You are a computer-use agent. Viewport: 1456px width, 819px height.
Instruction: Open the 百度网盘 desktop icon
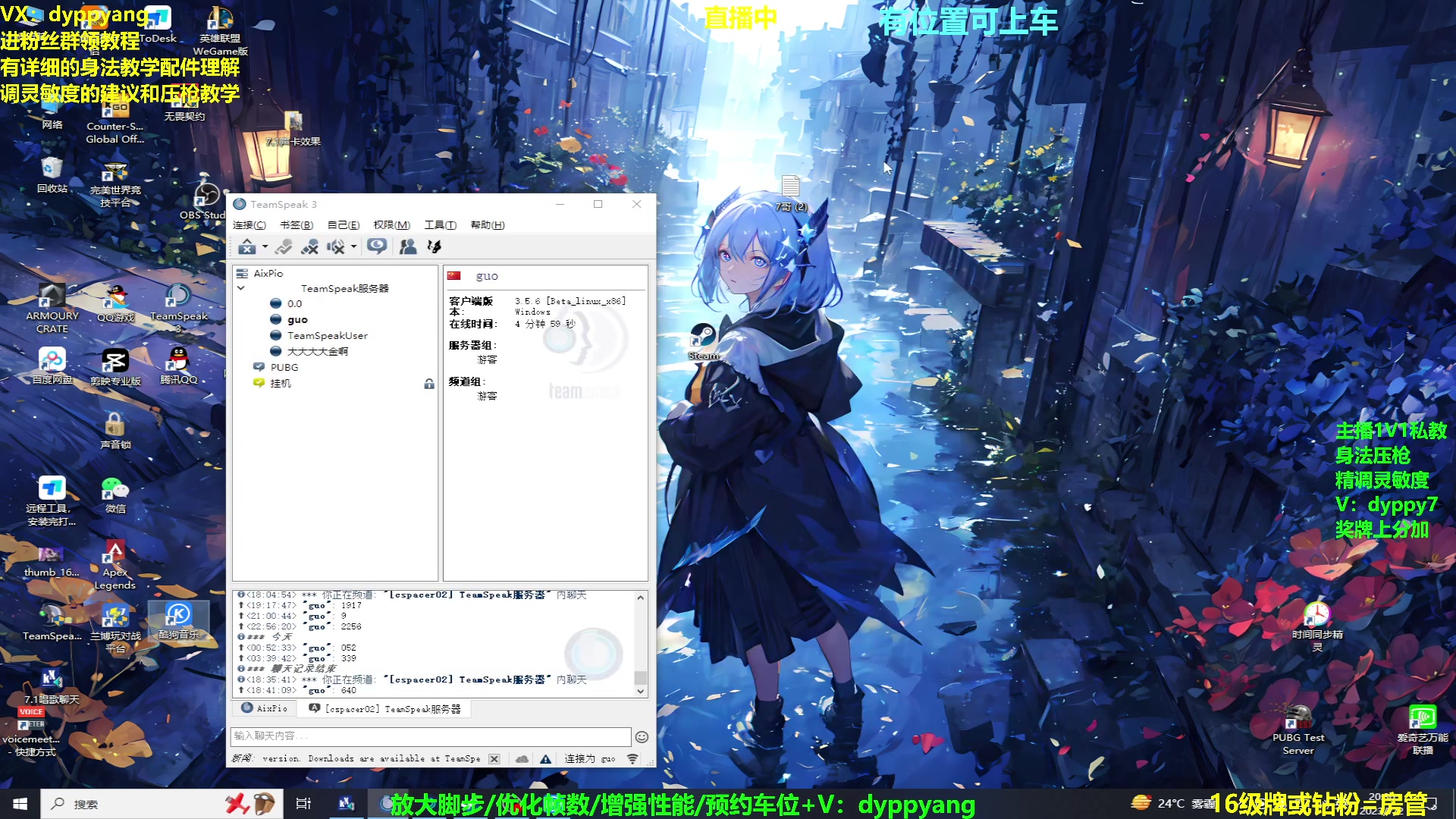coord(52,366)
